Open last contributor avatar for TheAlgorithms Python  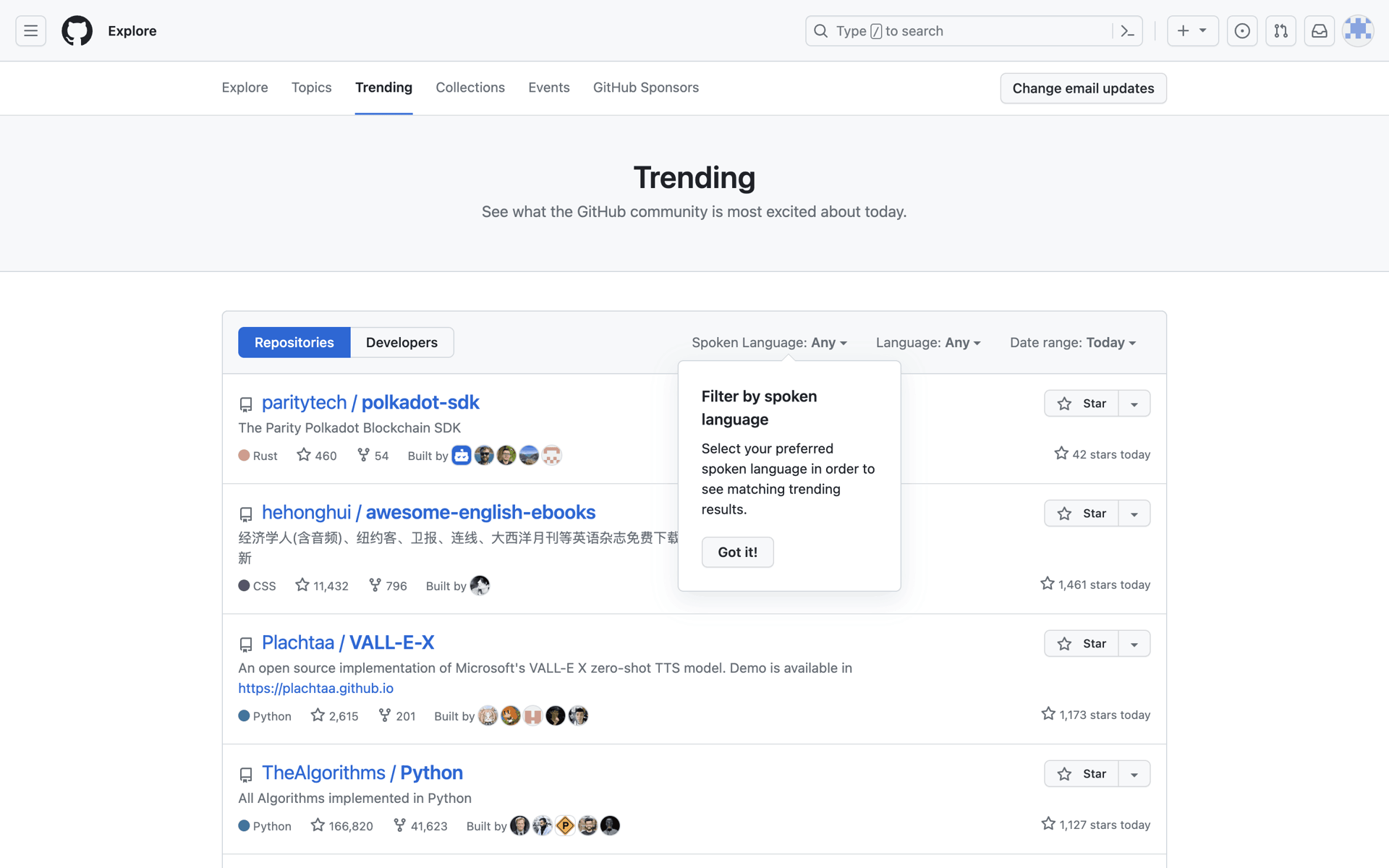click(x=610, y=825)
